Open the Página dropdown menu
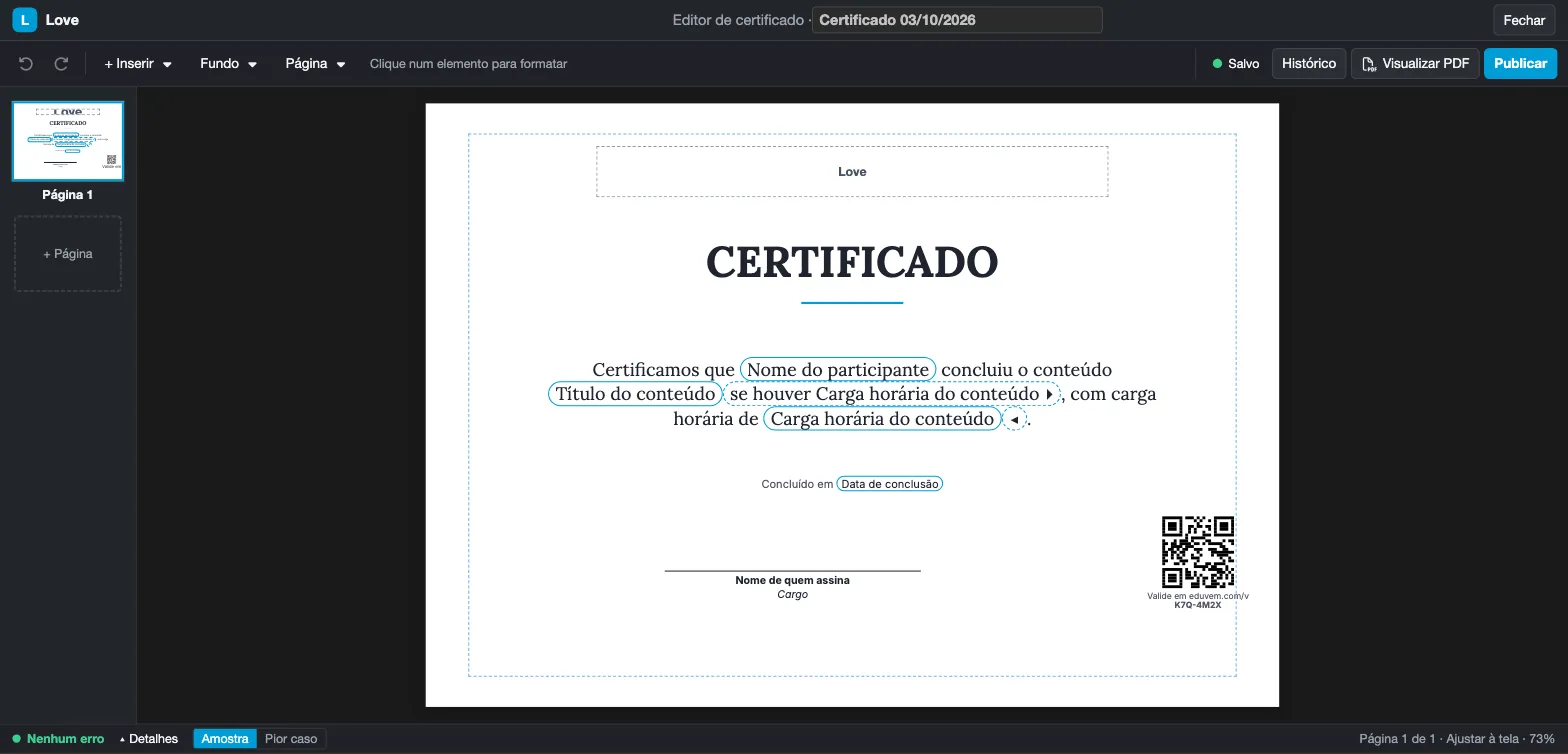This screenshot has width=1568, height=754. coord(315,64)
